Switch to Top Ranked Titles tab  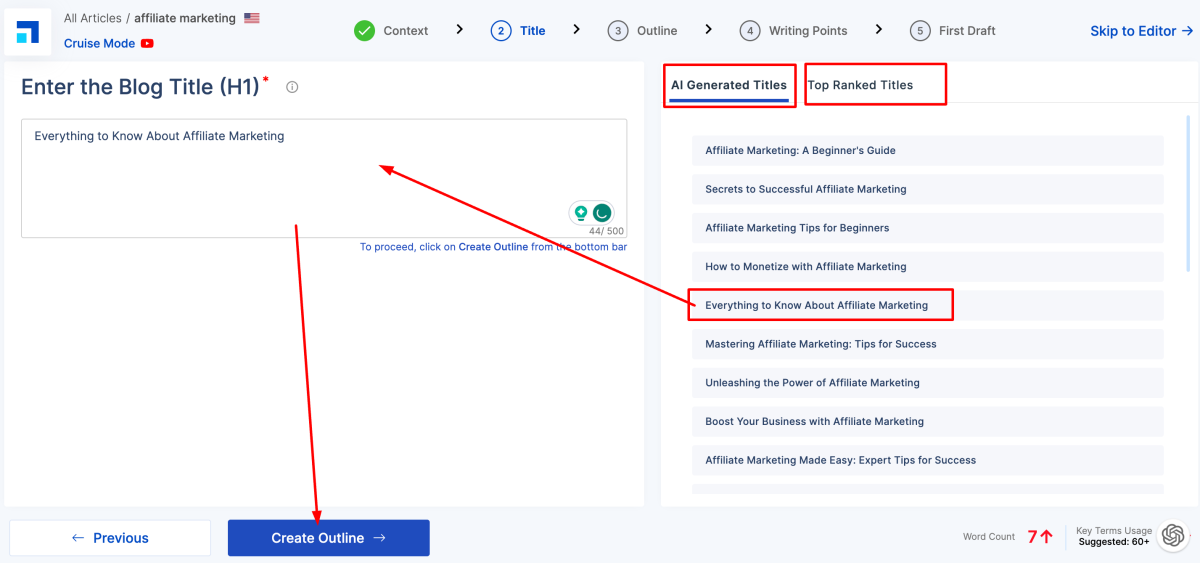[860, 85]
